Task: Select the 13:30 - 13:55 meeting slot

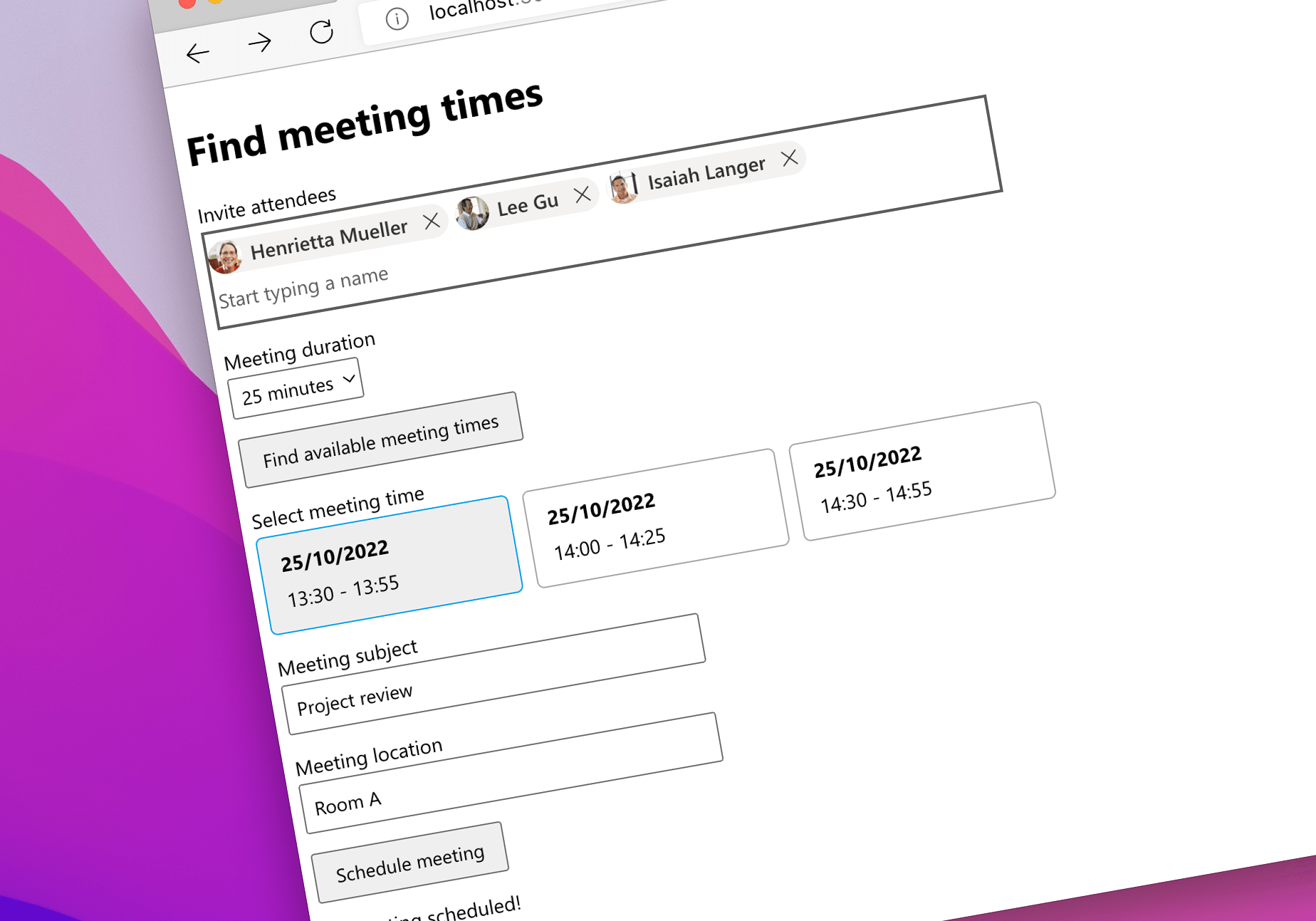Action: 390,565
